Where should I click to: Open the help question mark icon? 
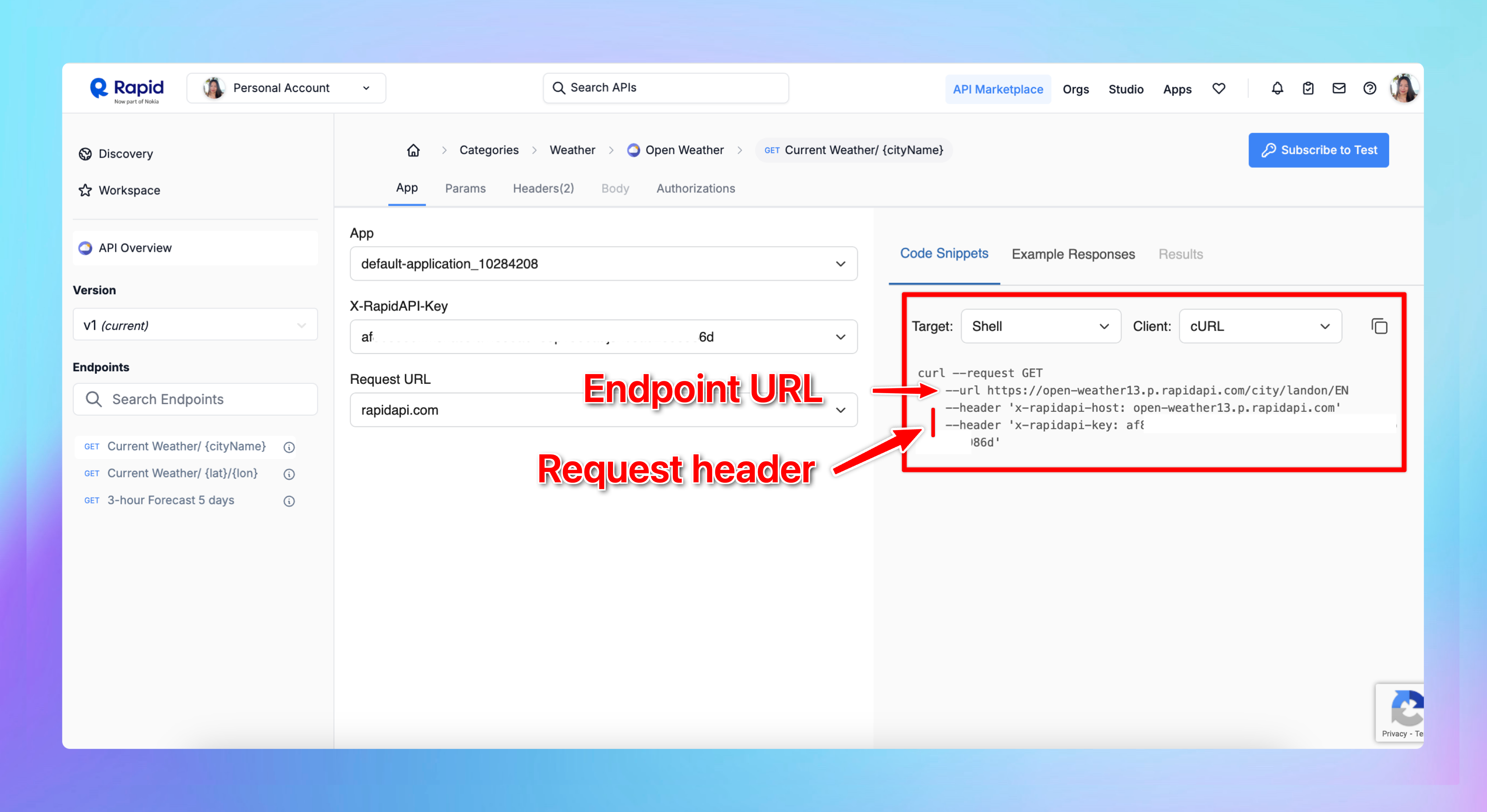point(1369,88)
